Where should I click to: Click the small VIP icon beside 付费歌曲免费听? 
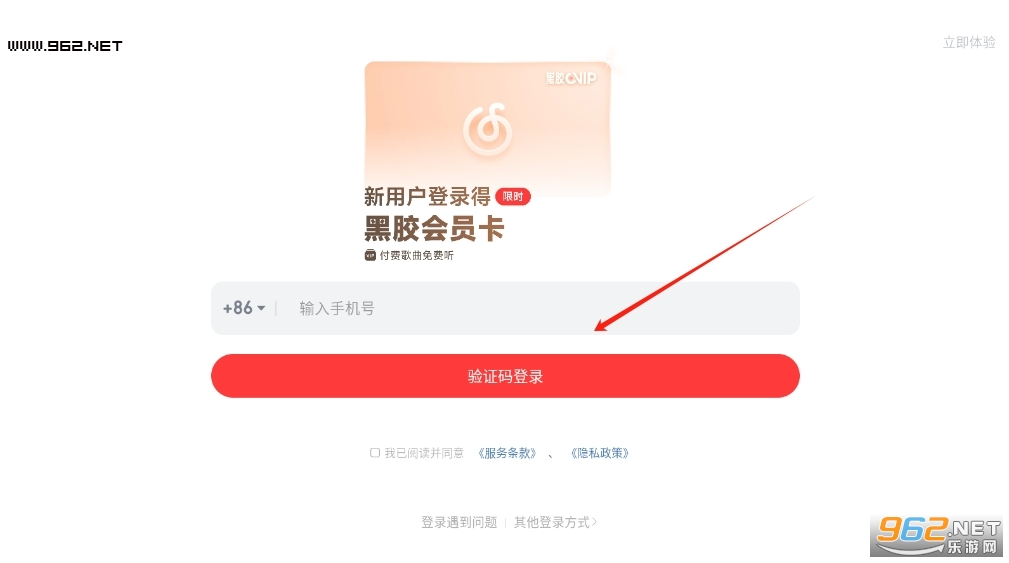tap(370, 255)
